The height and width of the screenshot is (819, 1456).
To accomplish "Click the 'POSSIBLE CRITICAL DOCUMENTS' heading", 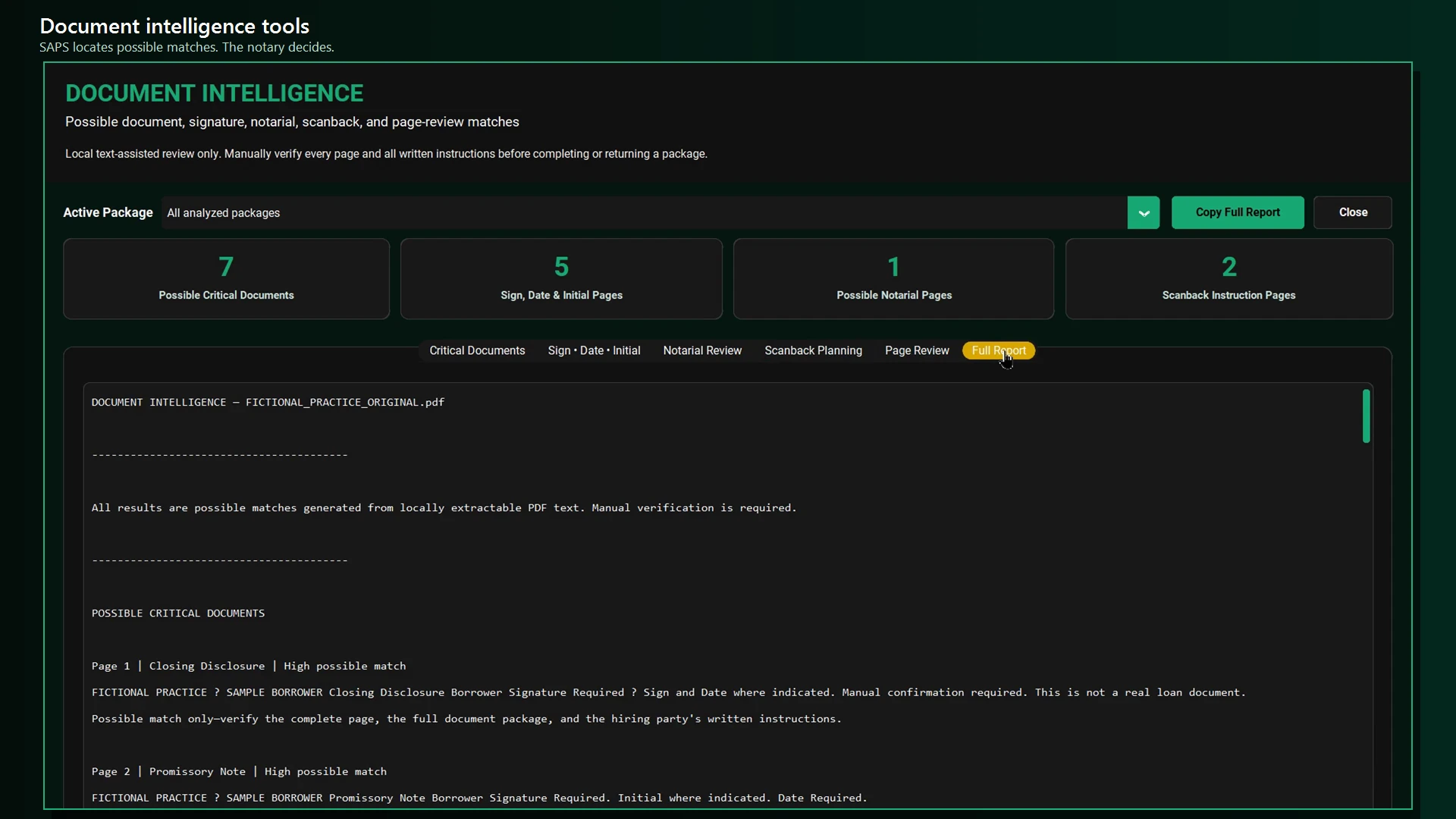I will pyautogui.click(x=178, y=613).
